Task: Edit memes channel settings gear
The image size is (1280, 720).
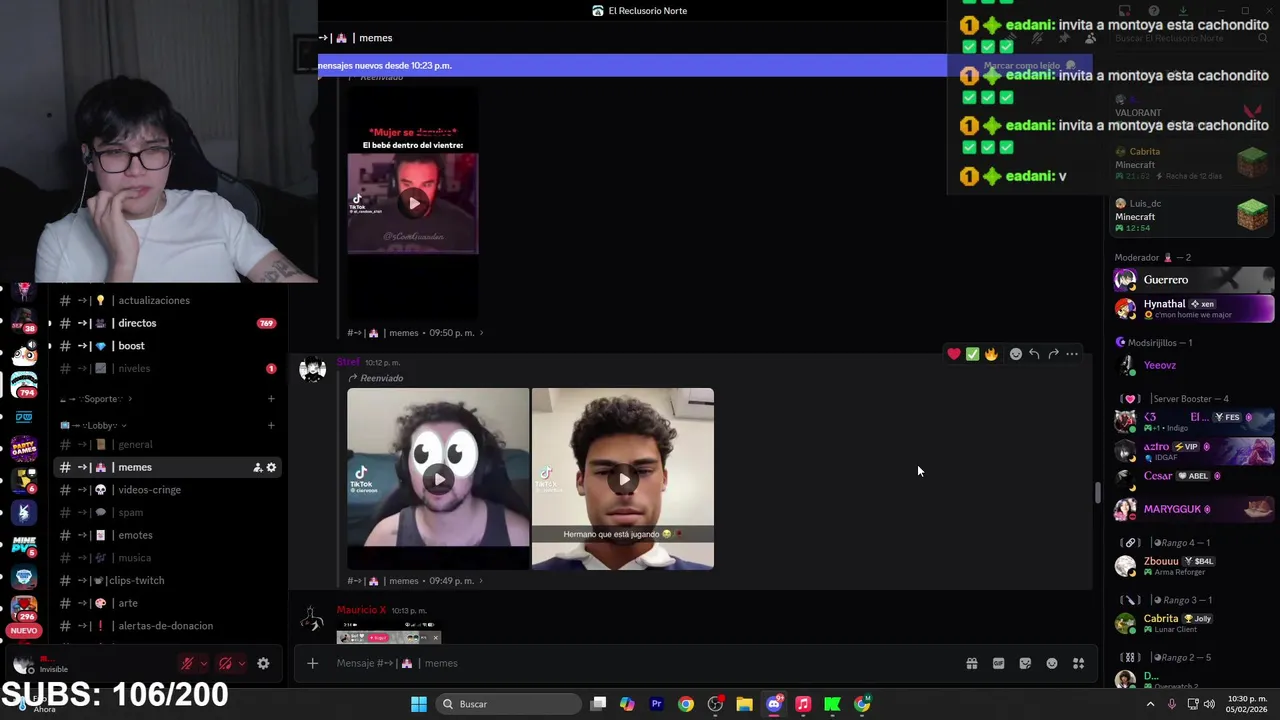Action: click(x=271, y=467)
